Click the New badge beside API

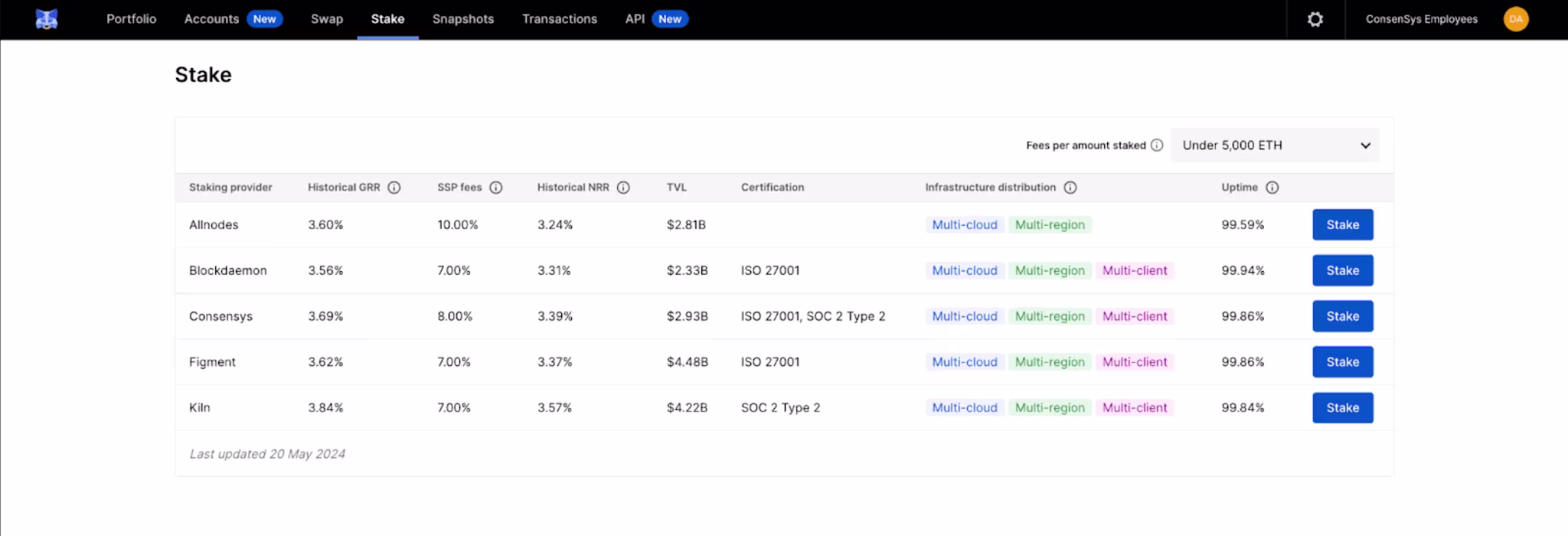[670, 19]
